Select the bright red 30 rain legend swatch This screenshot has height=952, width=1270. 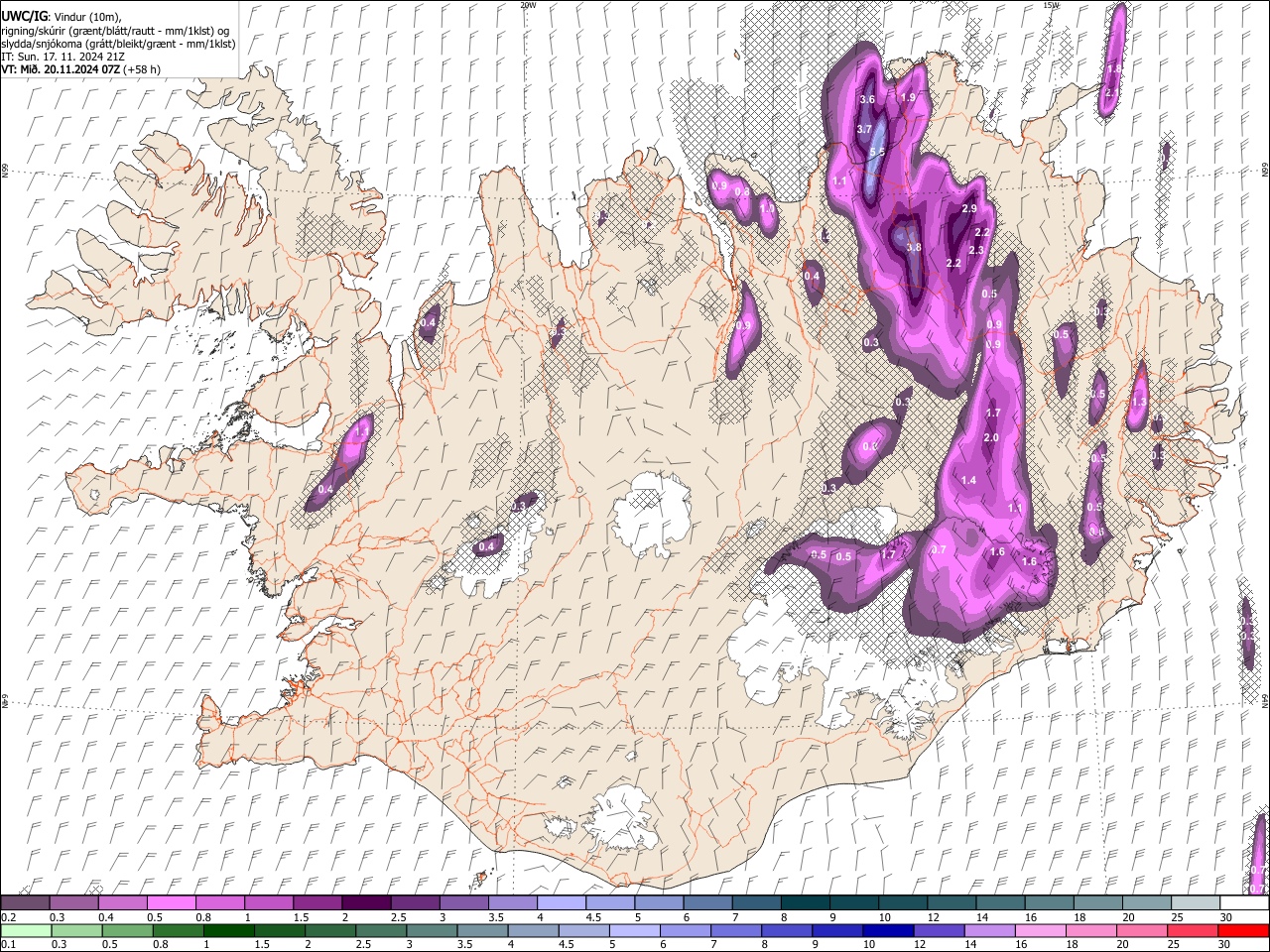tap(1244, 930)
